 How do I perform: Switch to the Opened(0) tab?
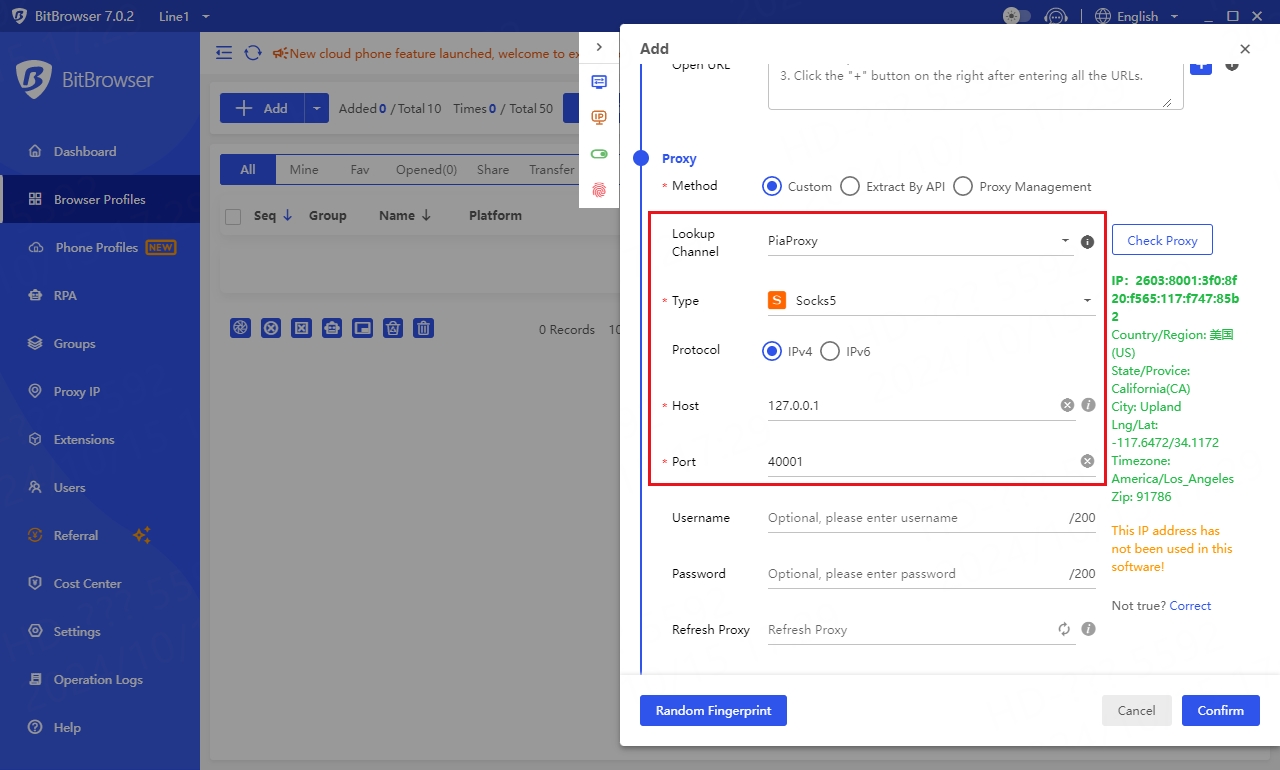pos(426,170)
